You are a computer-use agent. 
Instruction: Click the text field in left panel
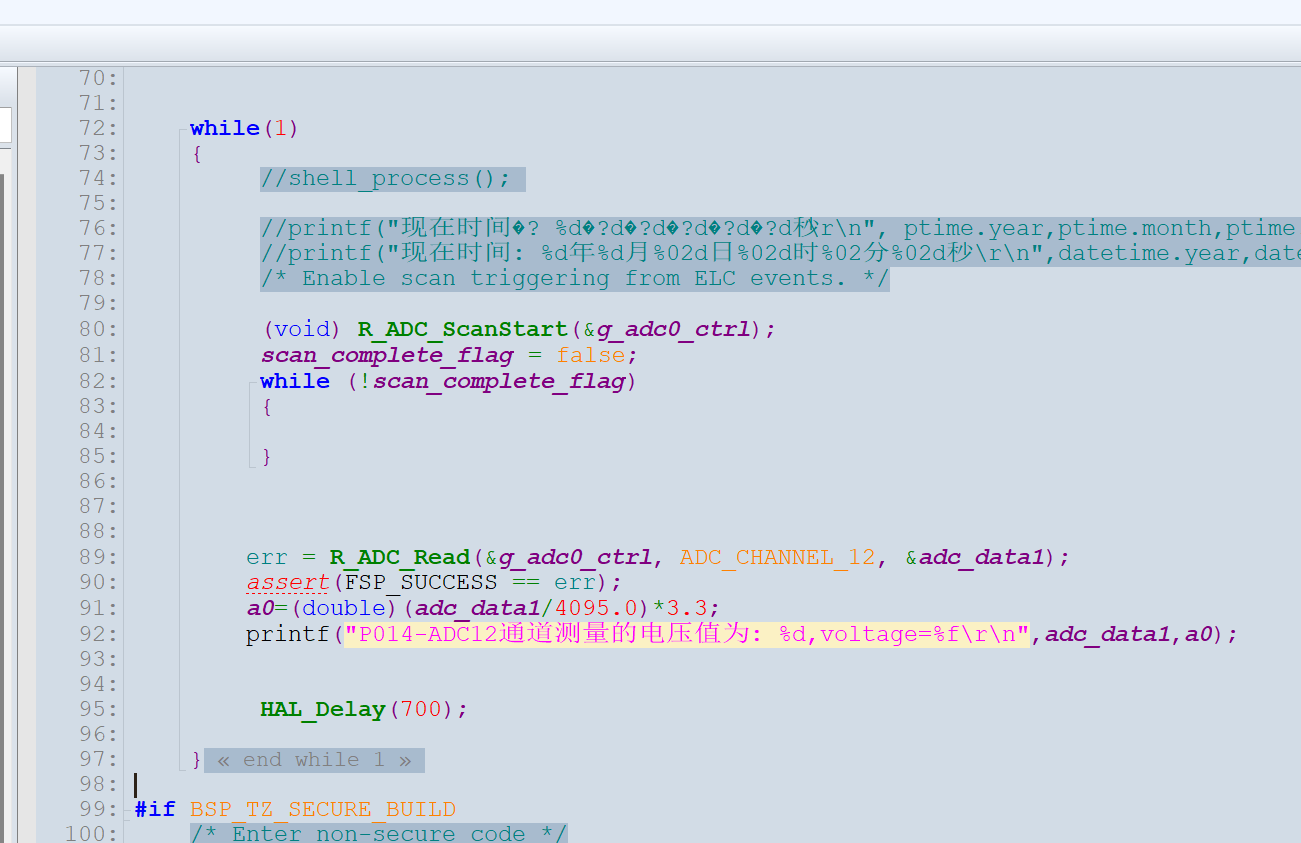(x=5, y=125)
